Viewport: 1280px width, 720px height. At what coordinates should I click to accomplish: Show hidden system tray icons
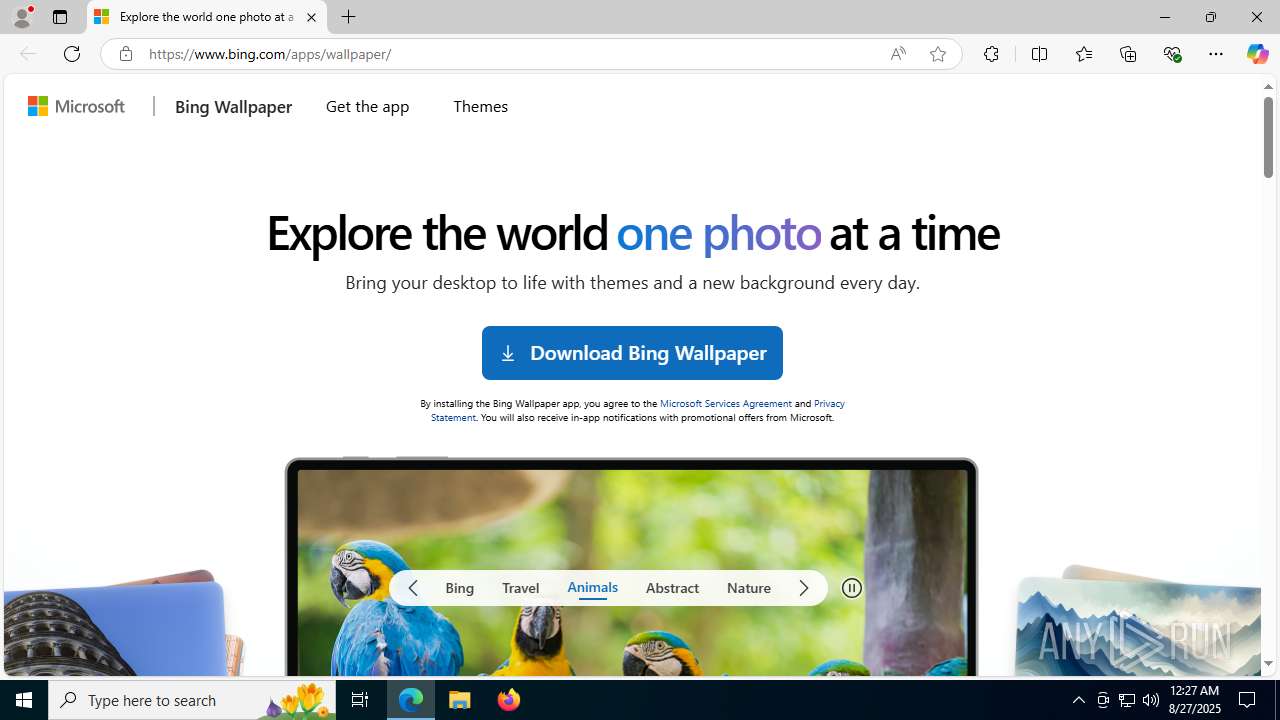click(x=1078, y=700)
